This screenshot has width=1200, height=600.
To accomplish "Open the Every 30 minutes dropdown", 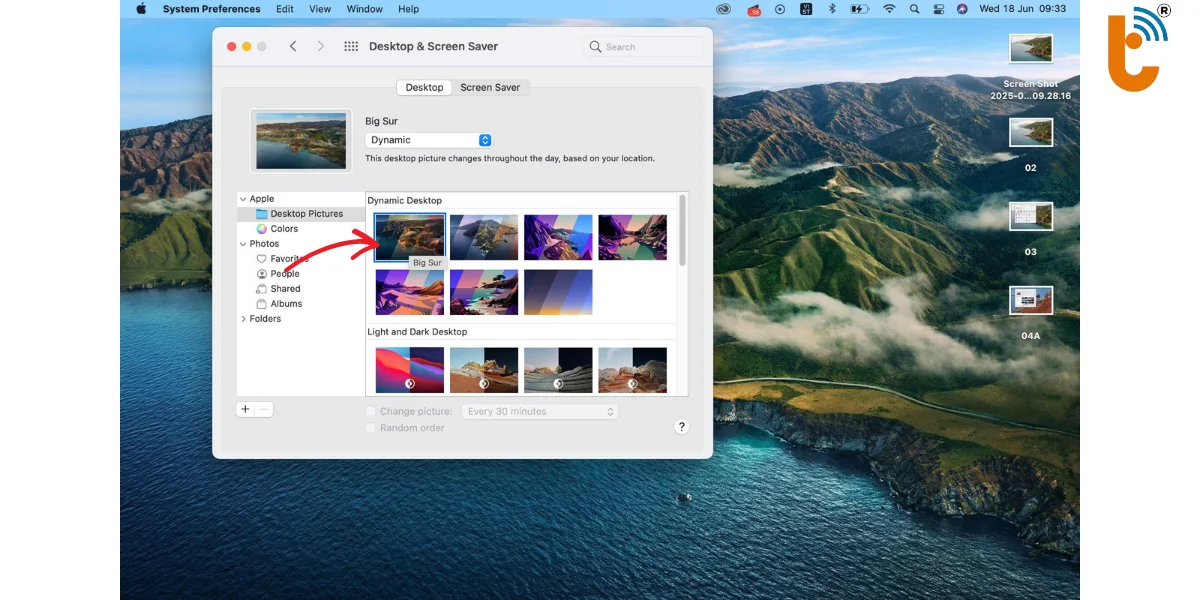I will click(x=540, y=411).
